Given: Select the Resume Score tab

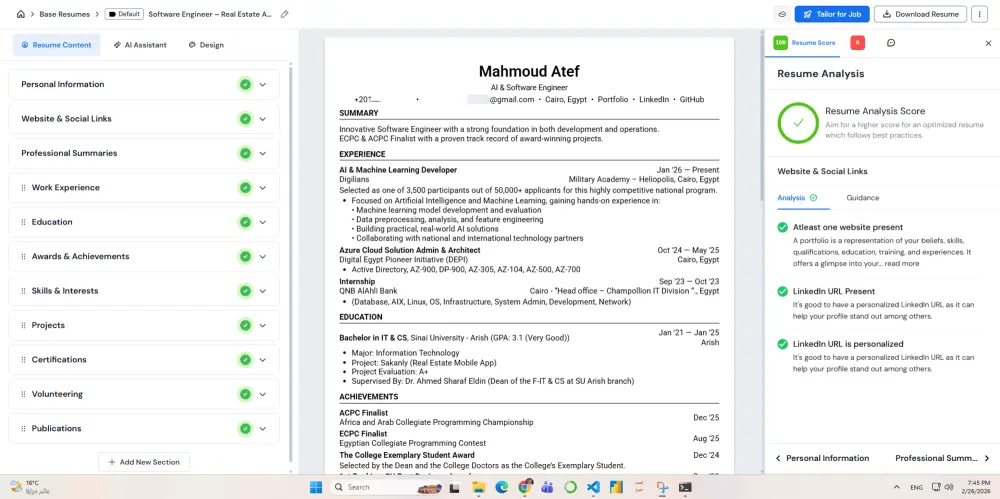Looking at the screenshot, I should click(x=804, y=43).
